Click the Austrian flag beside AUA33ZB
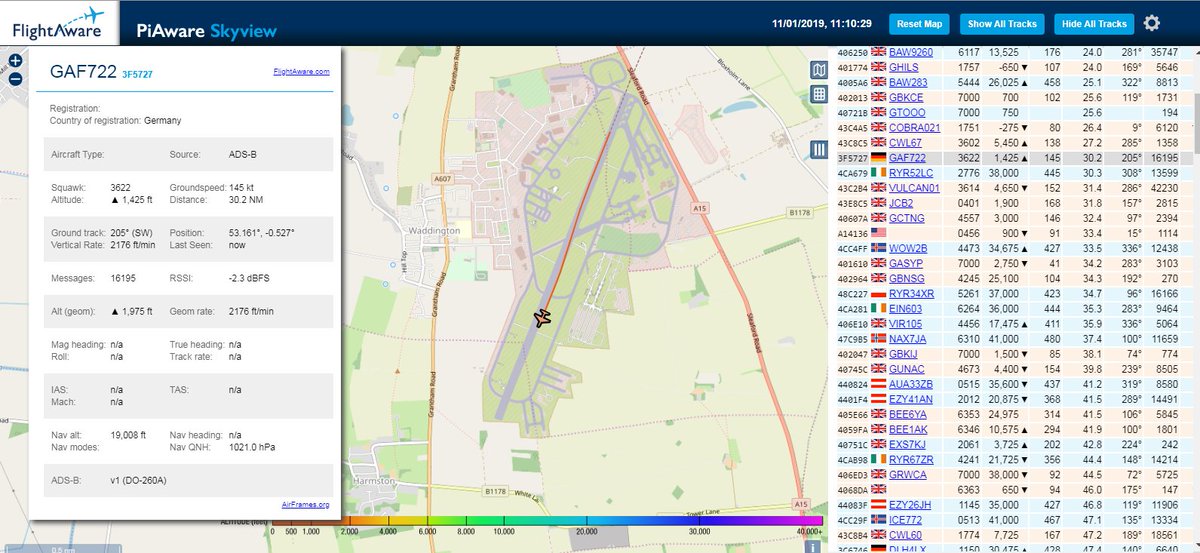 pos(879,383)
